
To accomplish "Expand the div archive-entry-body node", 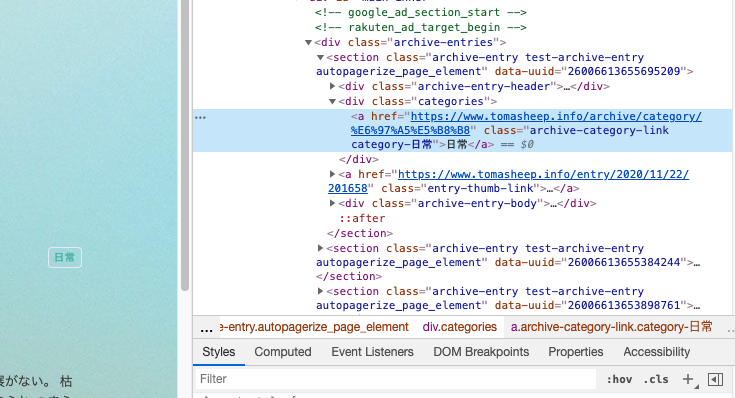I will 332,203.
